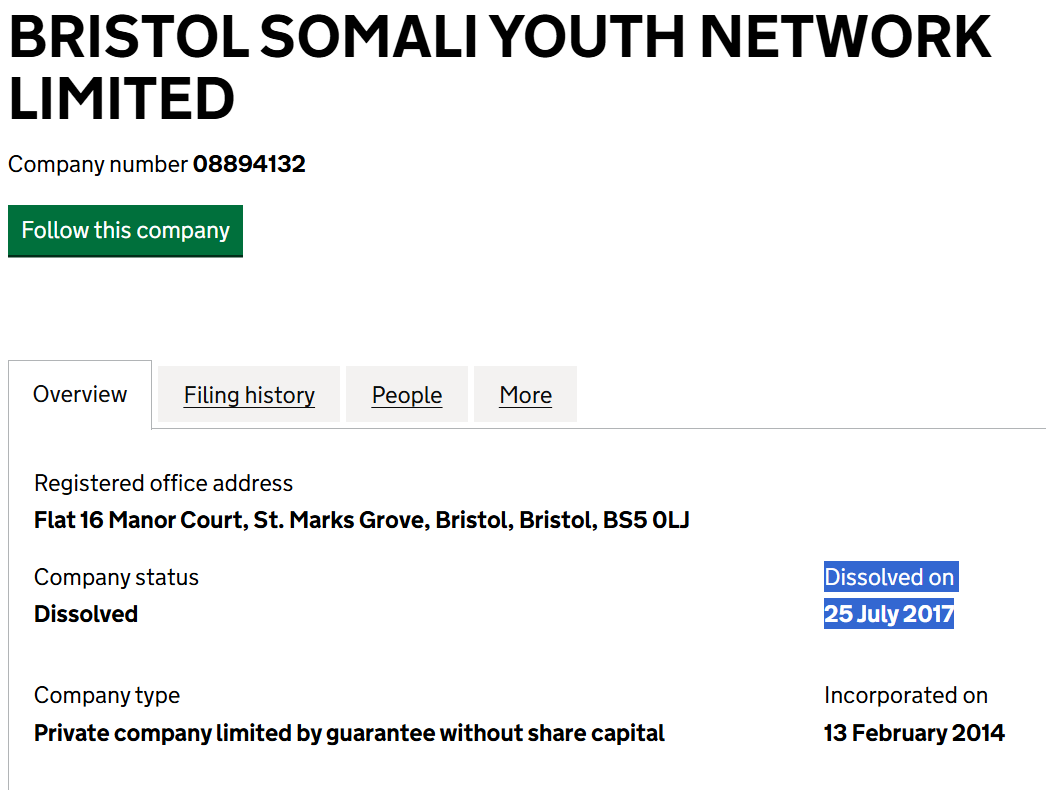Click the Company status label
The width and height of the screenshot is (1046, 790).
tap(116, 577)
